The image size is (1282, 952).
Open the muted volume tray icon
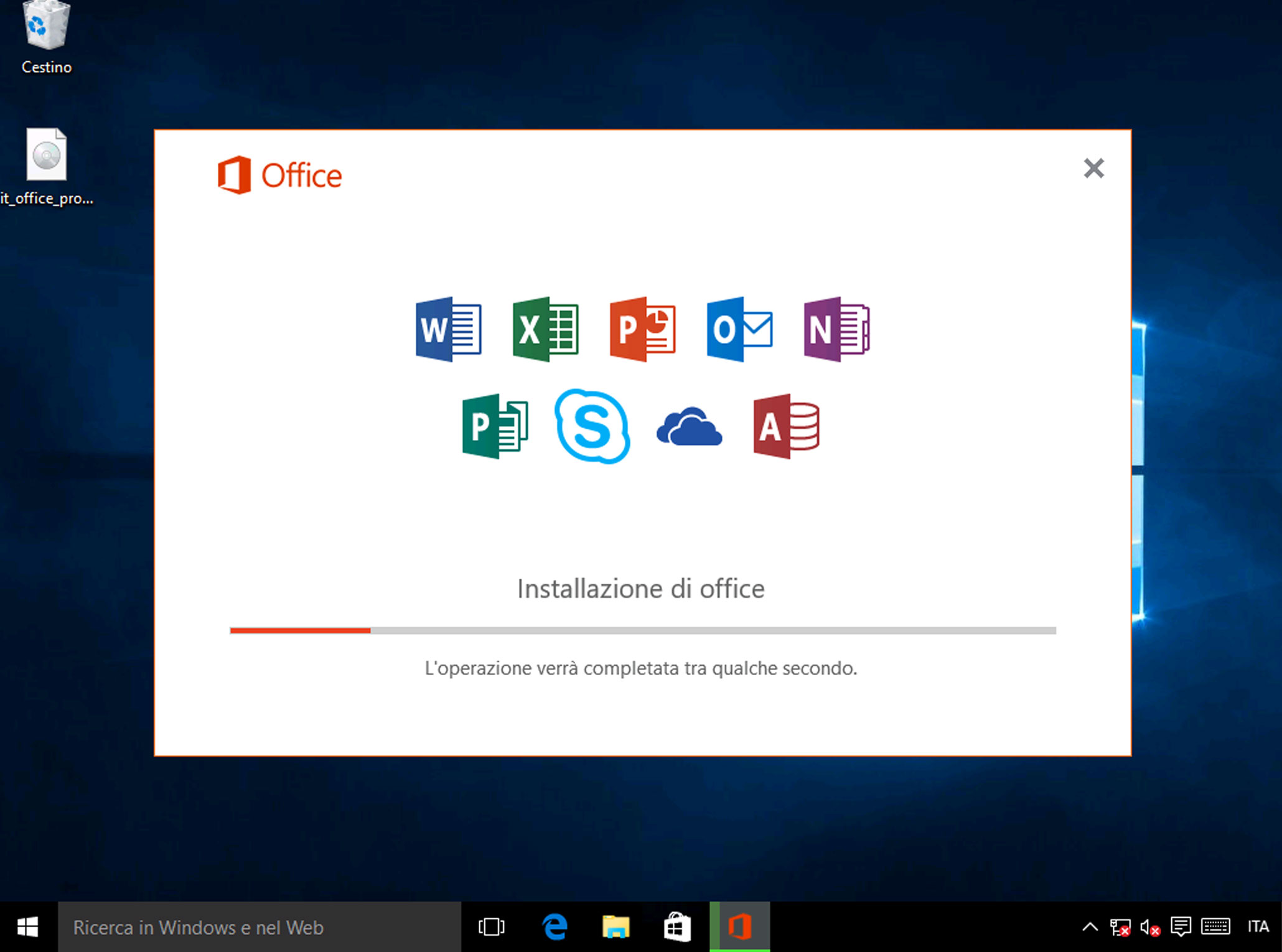click(x=1150, y=927)
